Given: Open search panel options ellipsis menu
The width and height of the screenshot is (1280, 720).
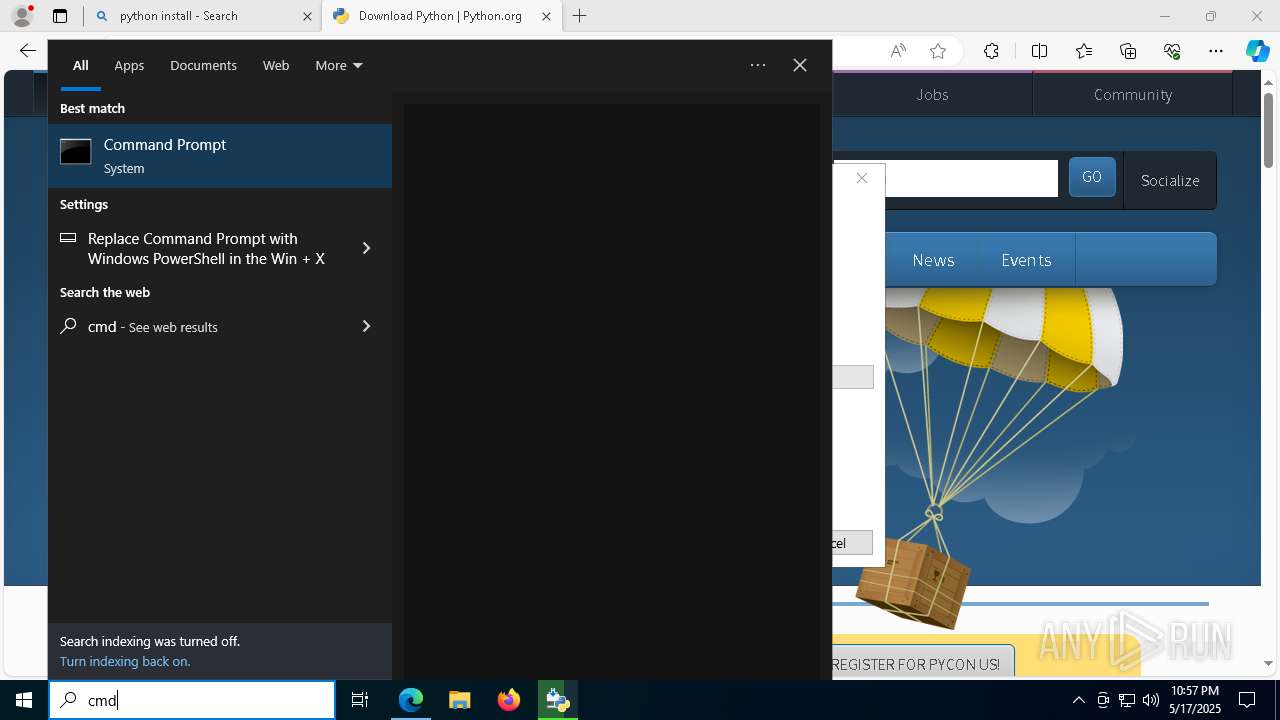Looking at the screenshot, I should click(x=758, y=65).
